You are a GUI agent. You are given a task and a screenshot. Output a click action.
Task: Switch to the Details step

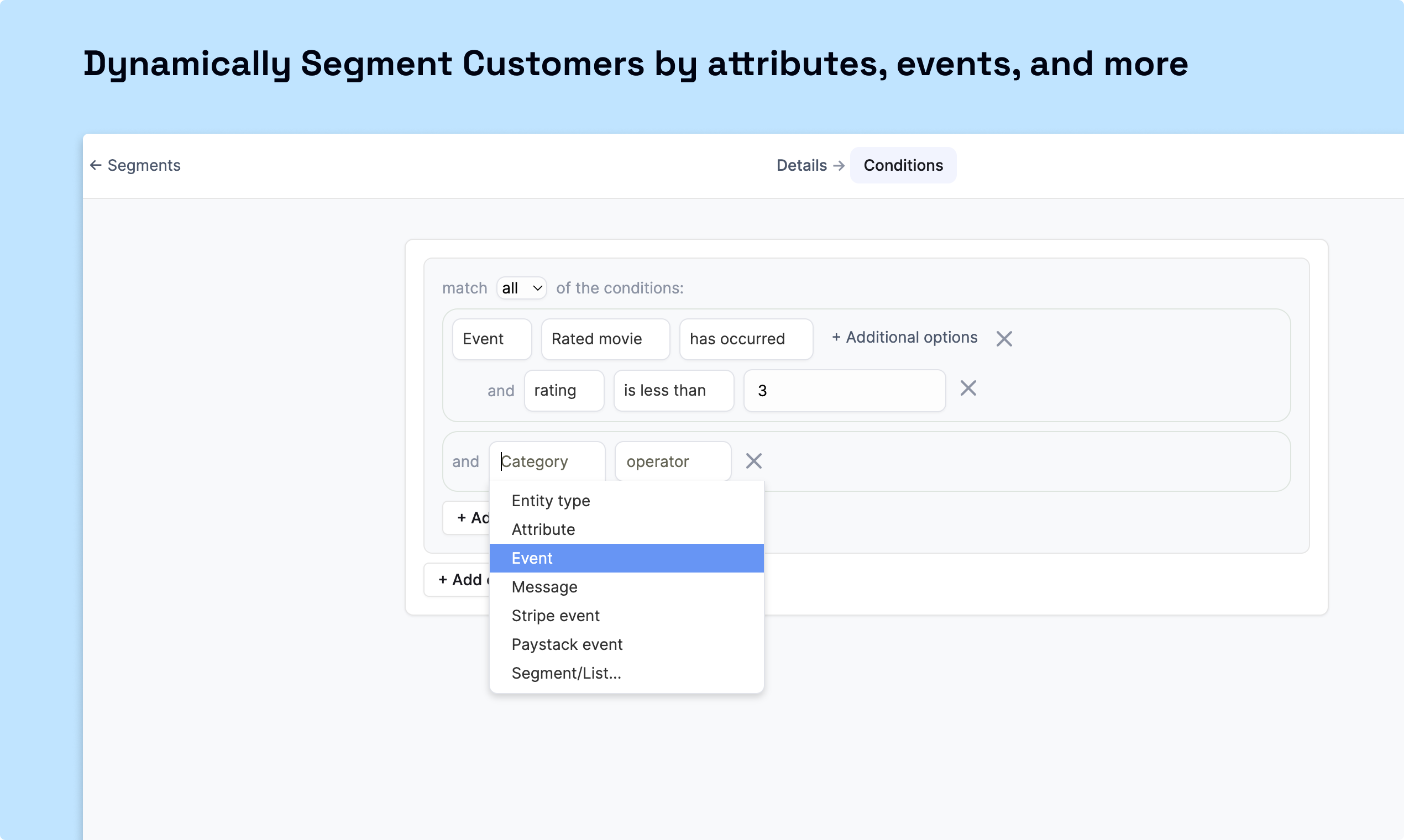tap(801, 165)
